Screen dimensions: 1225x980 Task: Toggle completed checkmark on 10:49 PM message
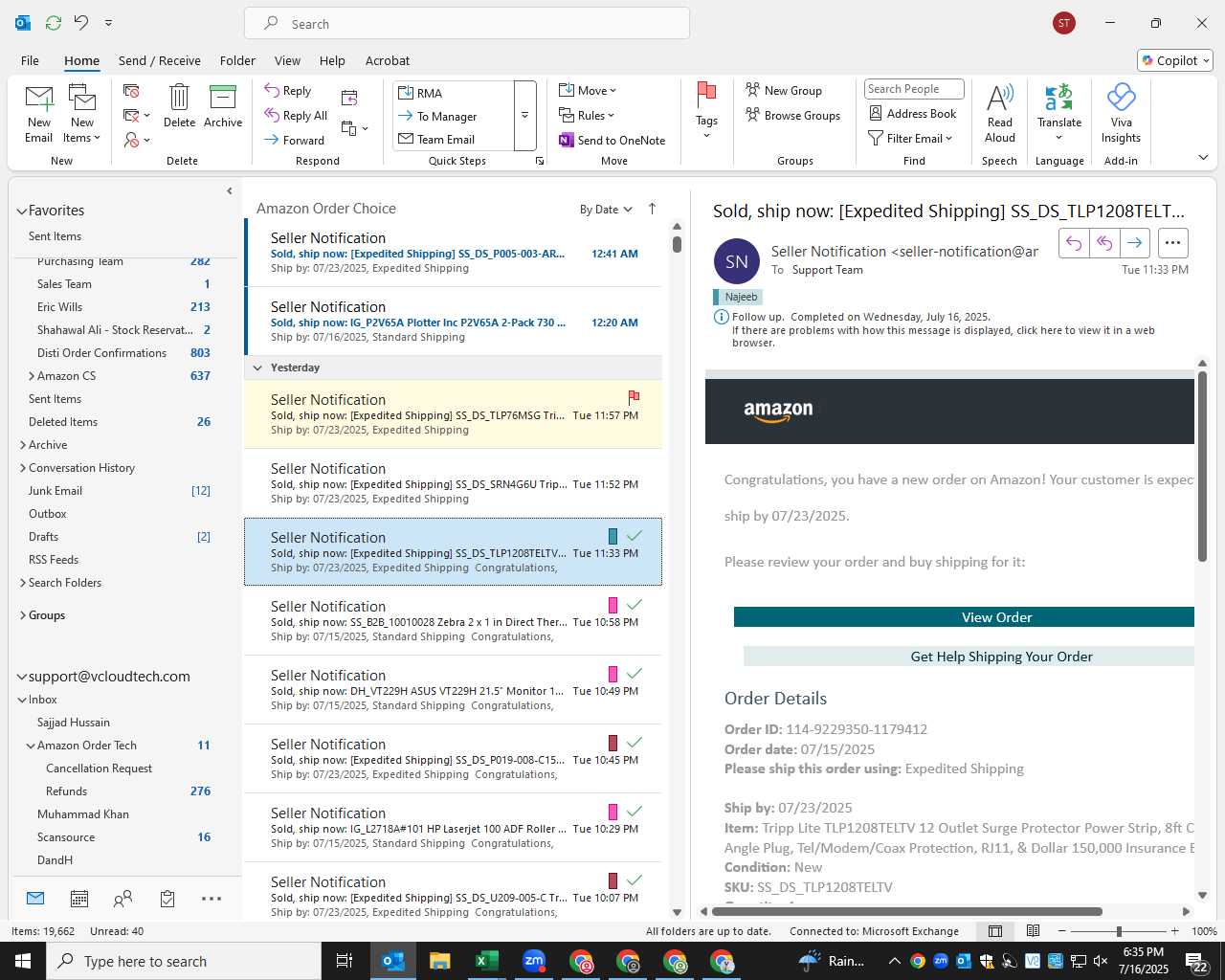pos(634,674)
